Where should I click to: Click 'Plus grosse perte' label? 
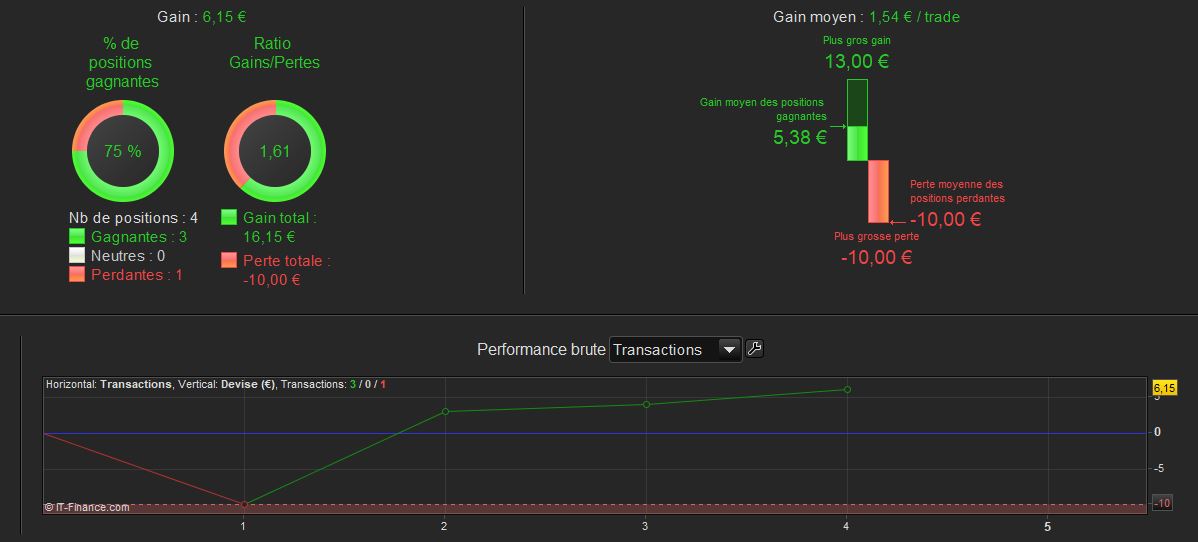(876, 237)
